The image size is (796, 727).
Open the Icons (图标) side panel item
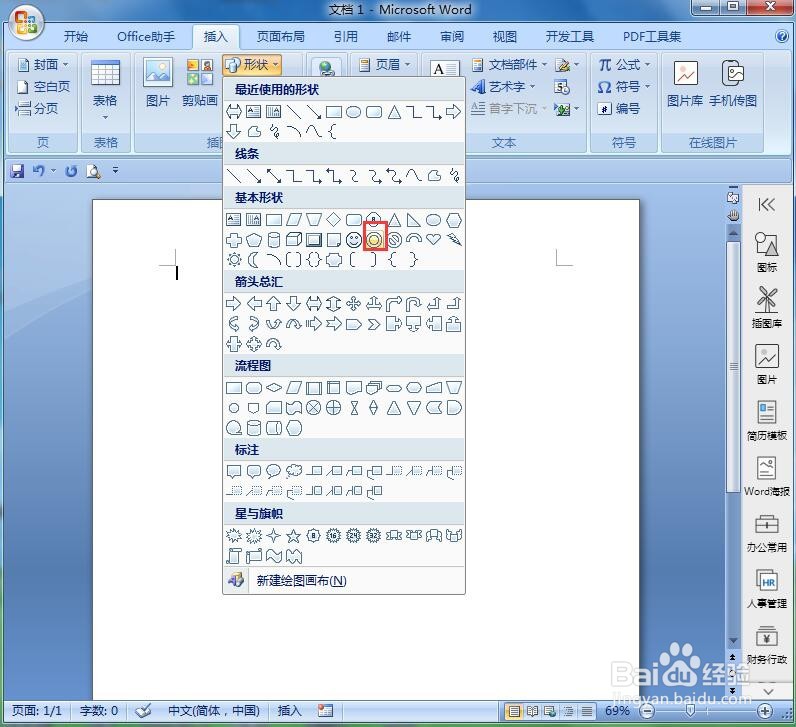767,252
